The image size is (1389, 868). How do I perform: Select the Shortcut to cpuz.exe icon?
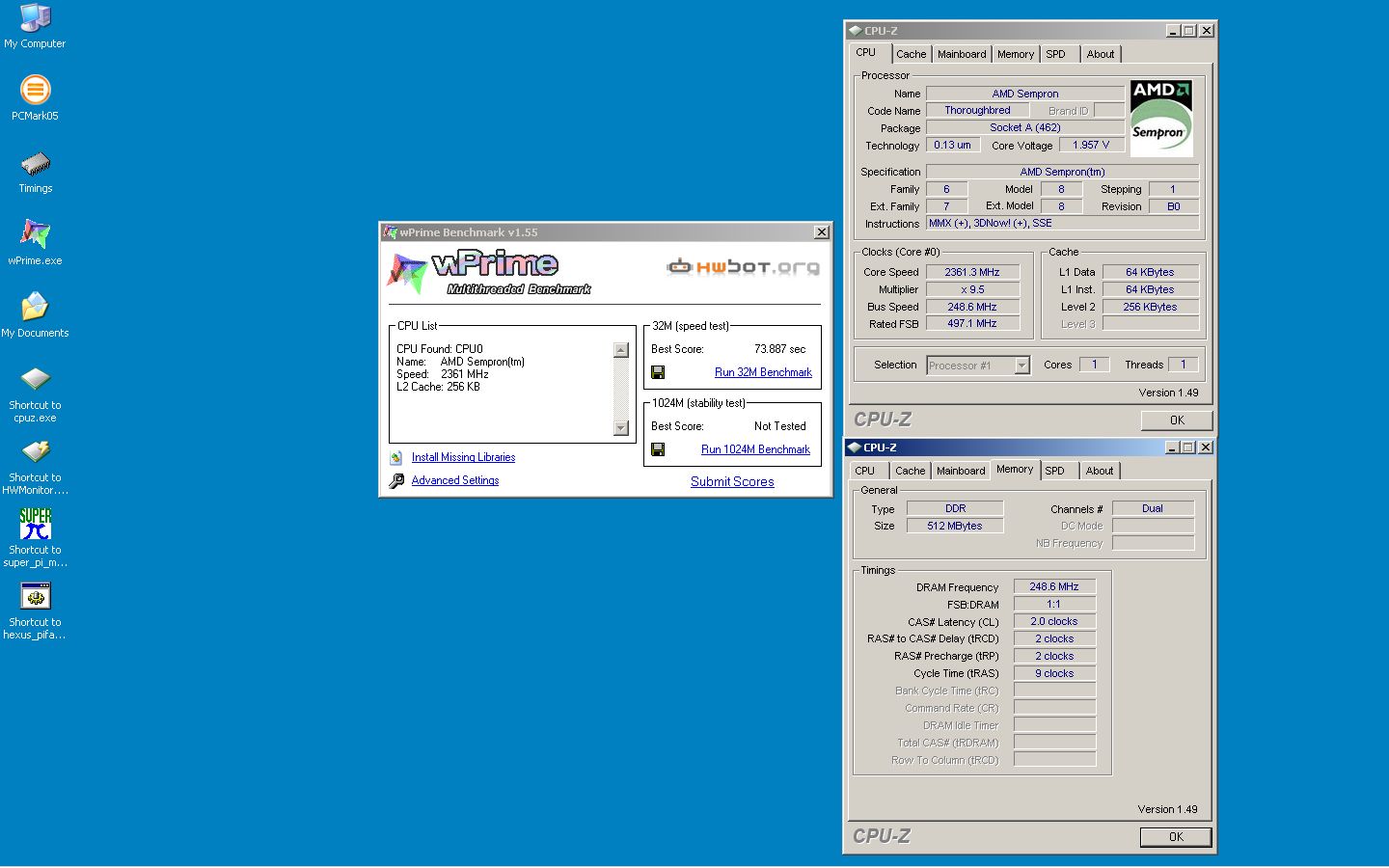35,380
